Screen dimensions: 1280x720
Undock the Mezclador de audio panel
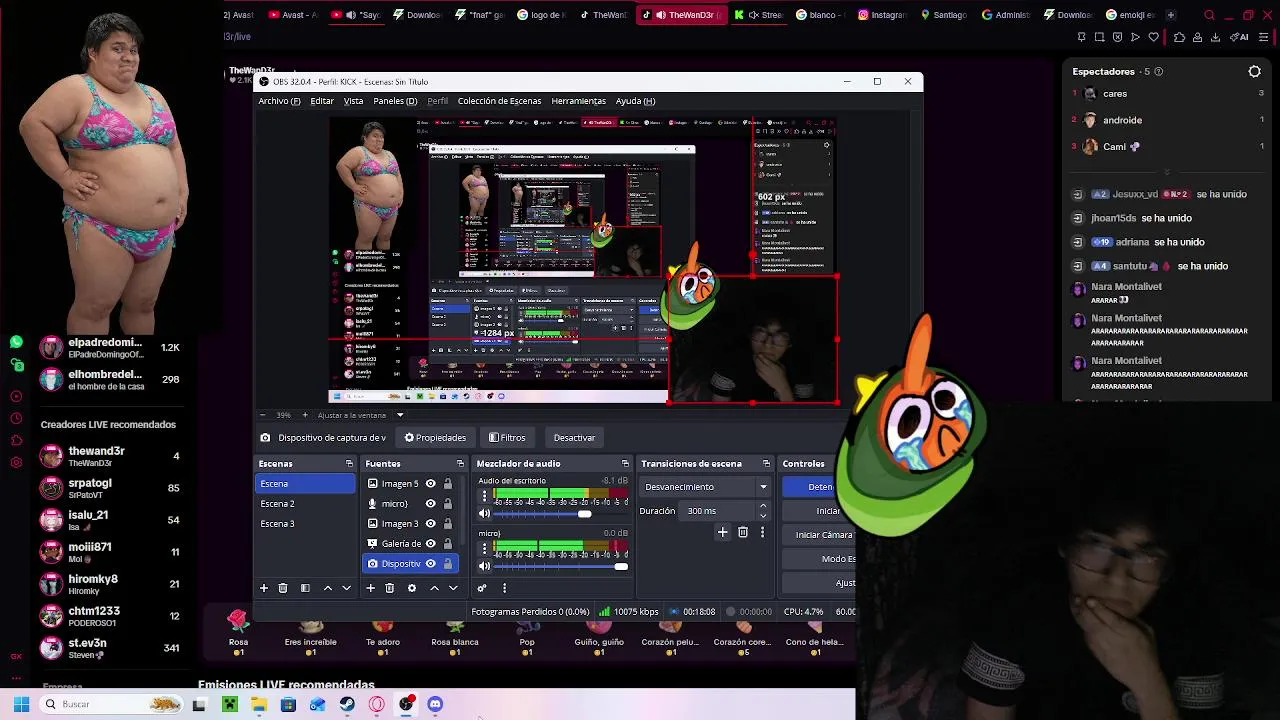click(625, 463)
